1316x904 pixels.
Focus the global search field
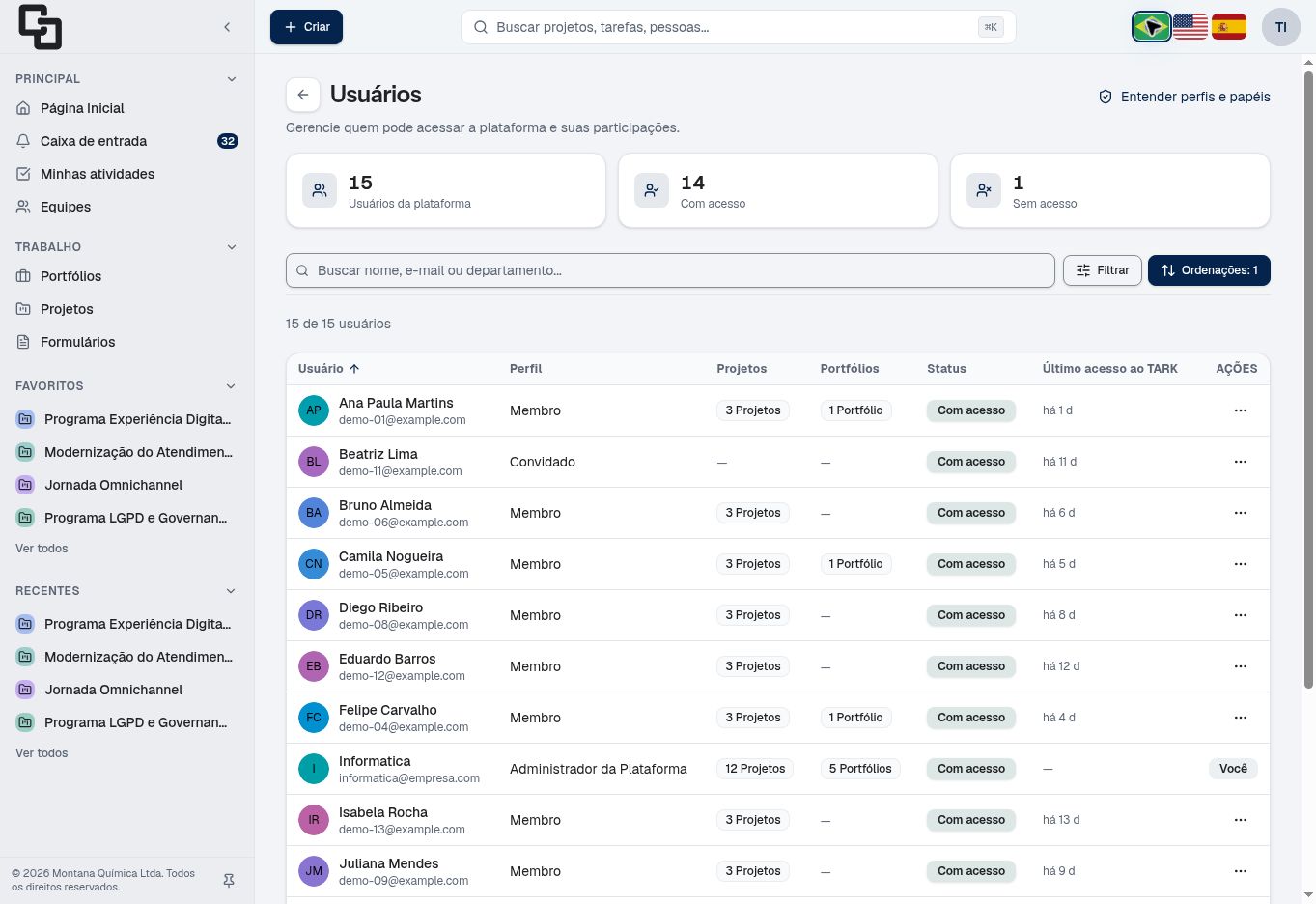[738, 27]
